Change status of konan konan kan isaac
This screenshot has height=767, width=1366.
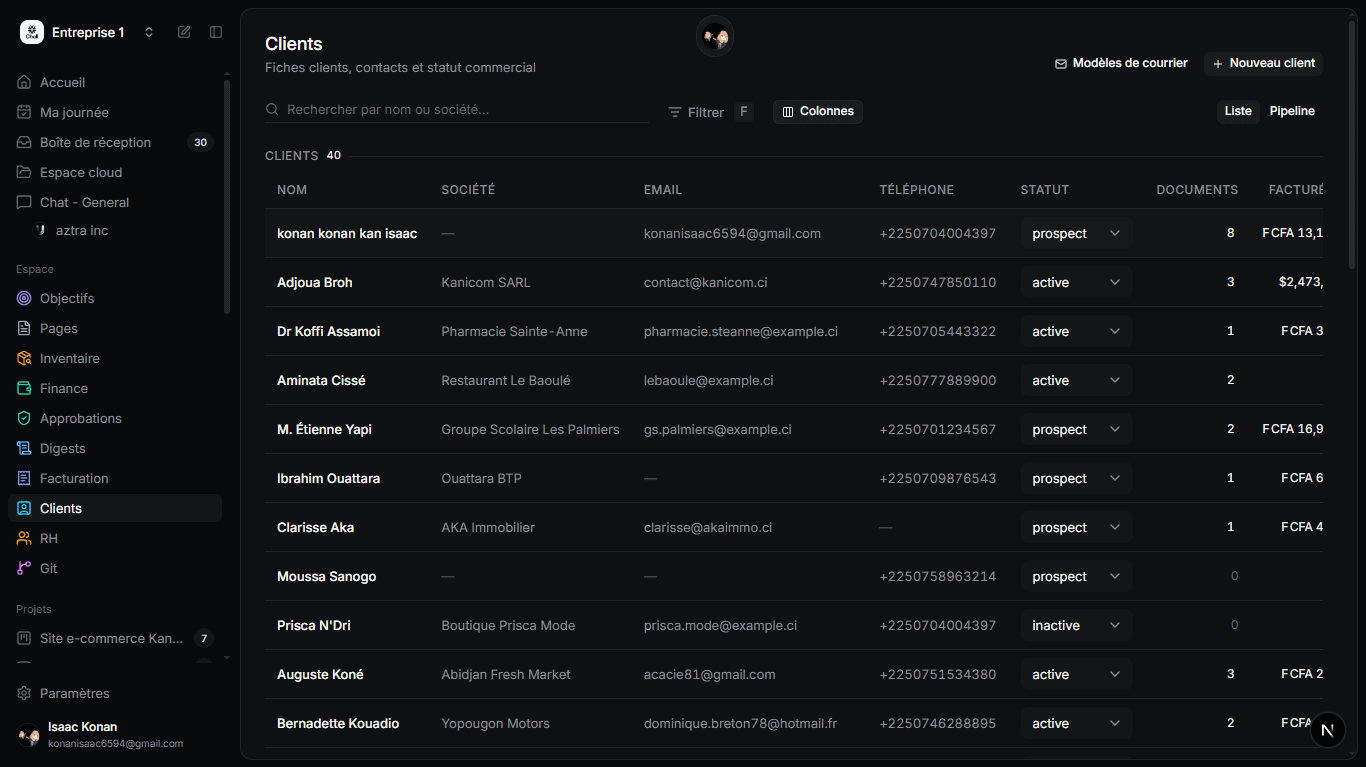pos(1077,233)
